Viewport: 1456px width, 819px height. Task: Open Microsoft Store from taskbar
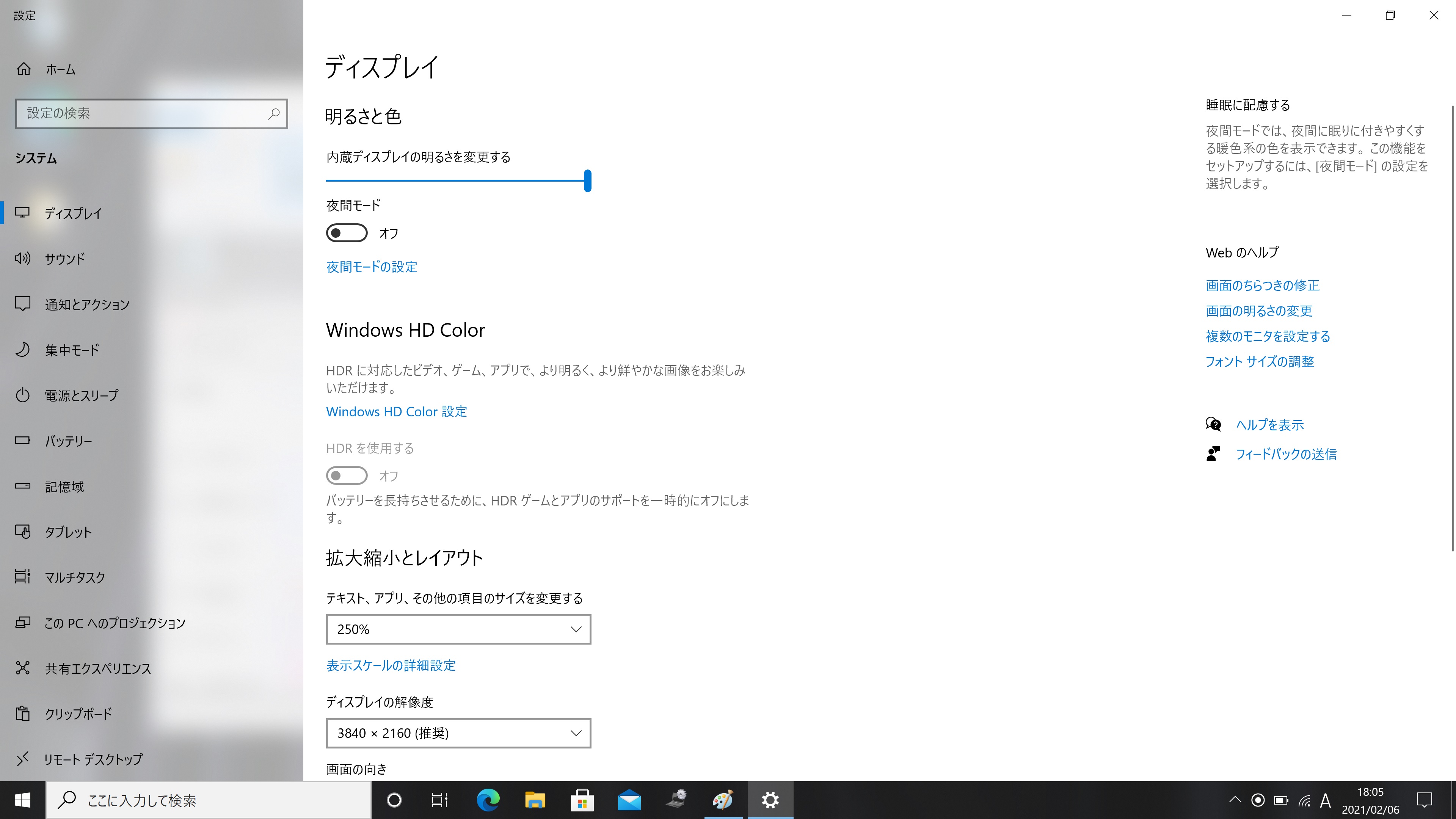pyautogui.click(x=582, y=800)
